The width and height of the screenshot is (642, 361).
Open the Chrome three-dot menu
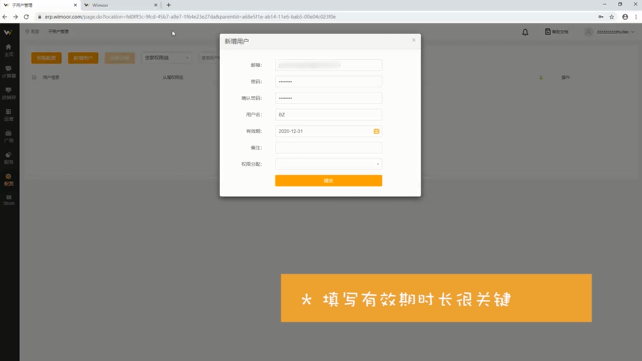point(636,17)
